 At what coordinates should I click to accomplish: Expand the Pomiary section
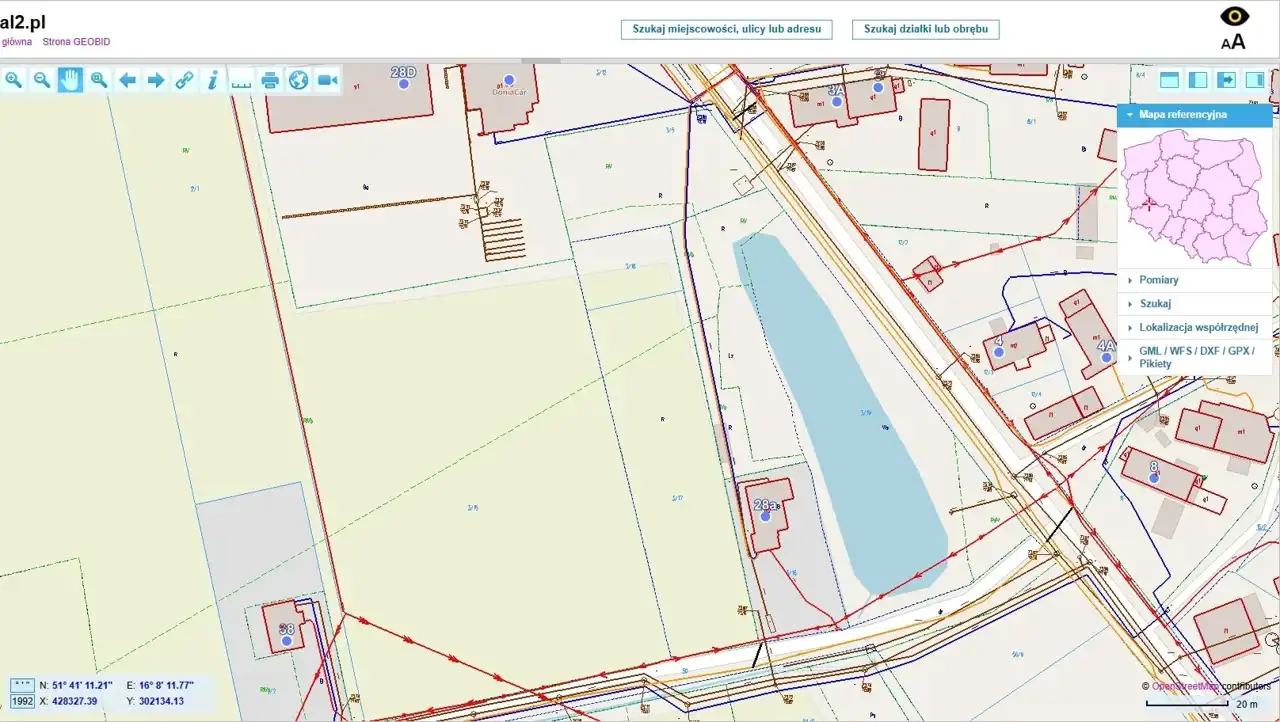coord(1158,280)
